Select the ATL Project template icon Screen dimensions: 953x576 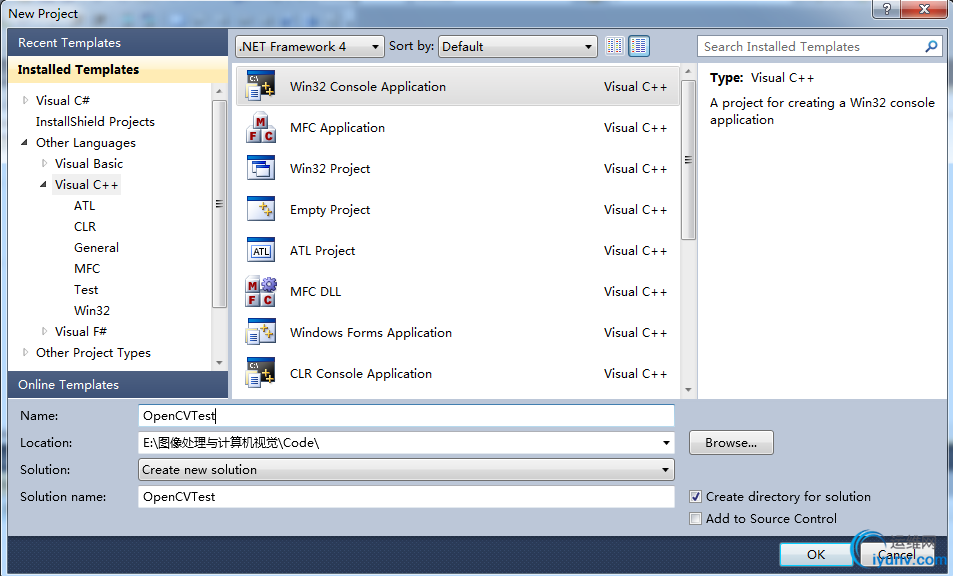(x=261, y=250)
